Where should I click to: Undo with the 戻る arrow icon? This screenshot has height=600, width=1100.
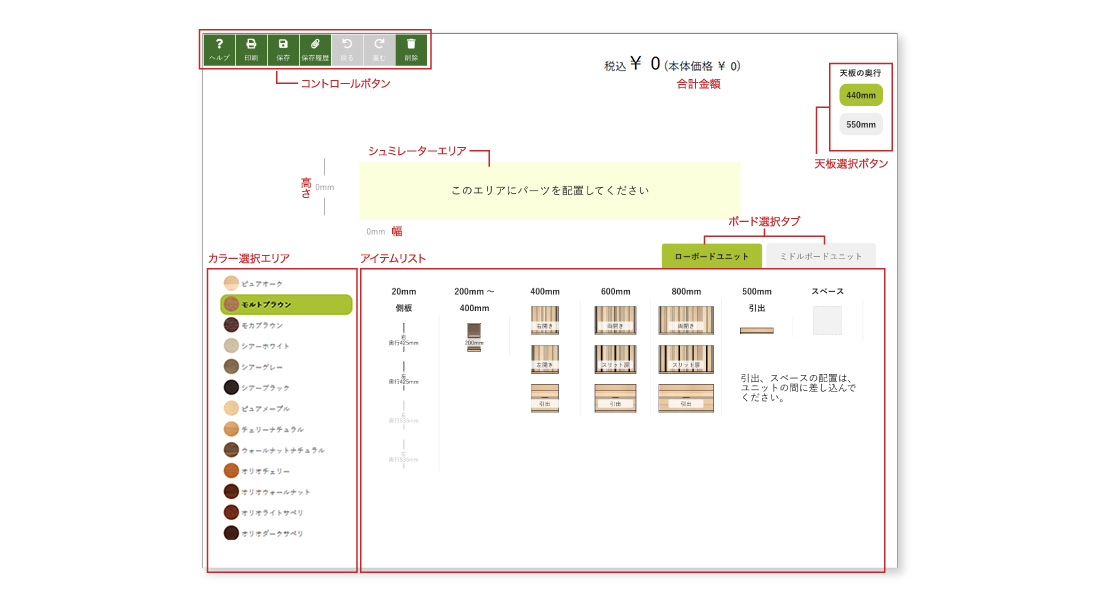tap(347, 49)
